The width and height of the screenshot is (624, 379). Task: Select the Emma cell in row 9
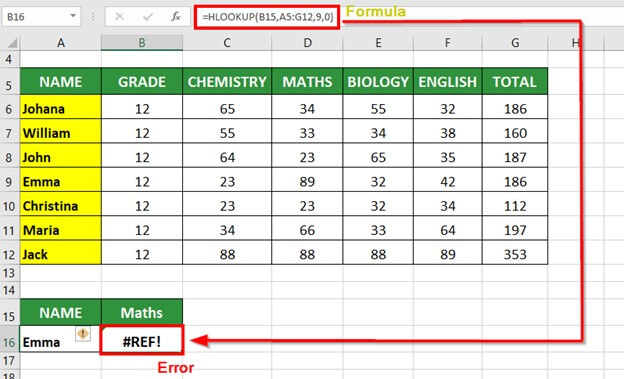(60, 180)
